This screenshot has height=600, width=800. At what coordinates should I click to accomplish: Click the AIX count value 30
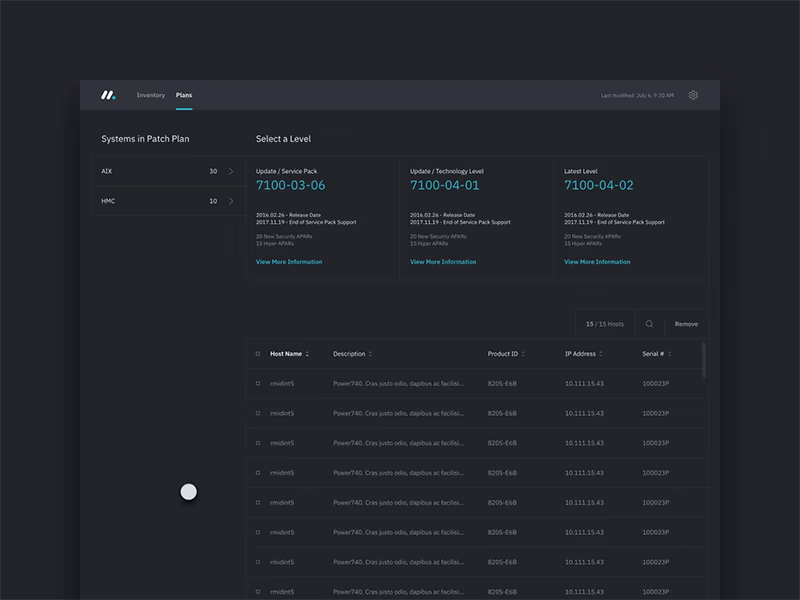click(x=213, y=171)
